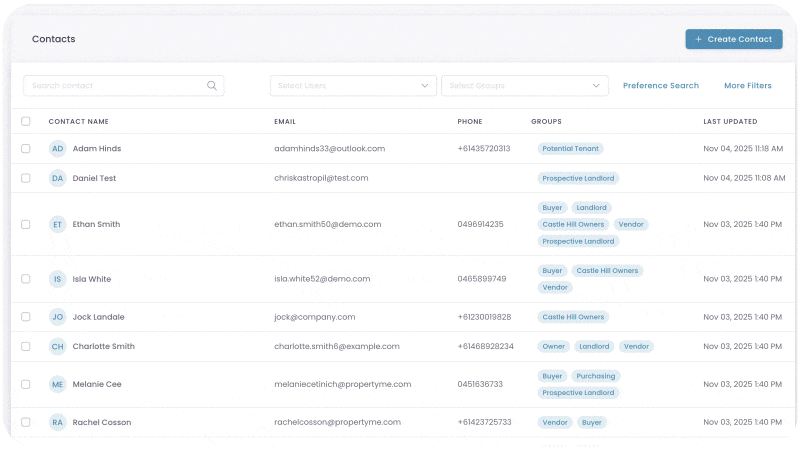Click email isla.white52@demo.com
This screenshot has height=450, width=800.
322,279
